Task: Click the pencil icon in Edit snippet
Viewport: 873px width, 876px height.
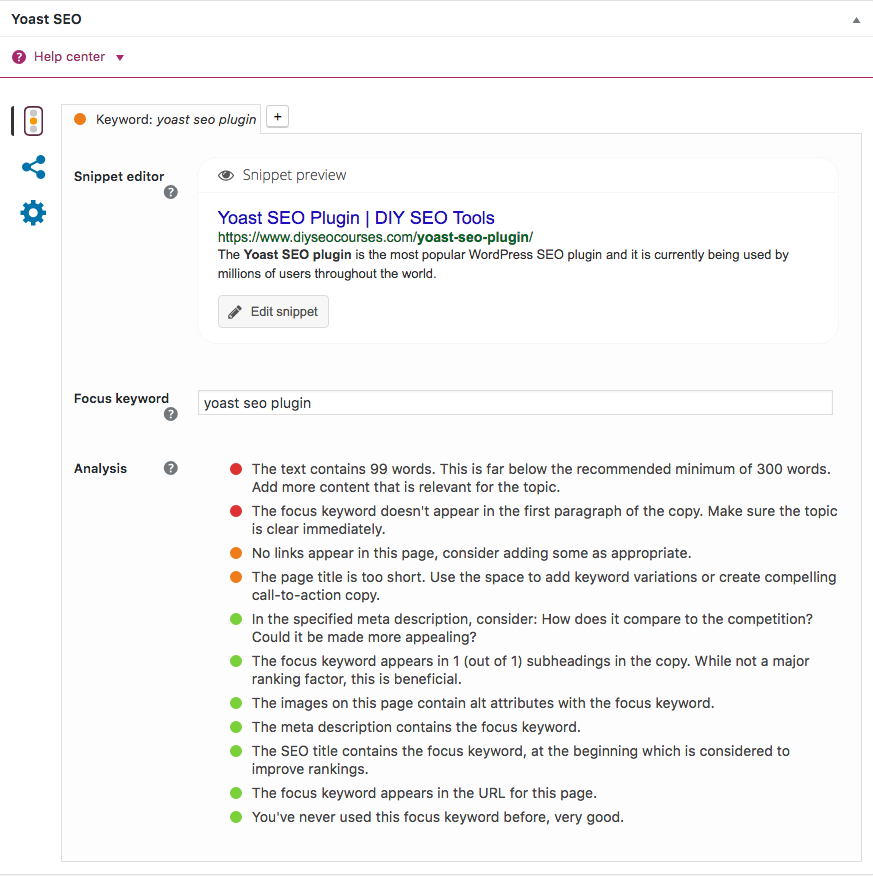Action: tap(235, 312)
